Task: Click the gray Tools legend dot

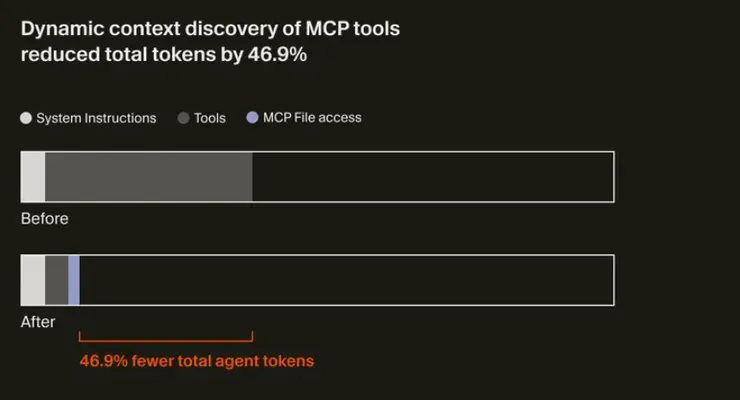Action: click(183, 118)
